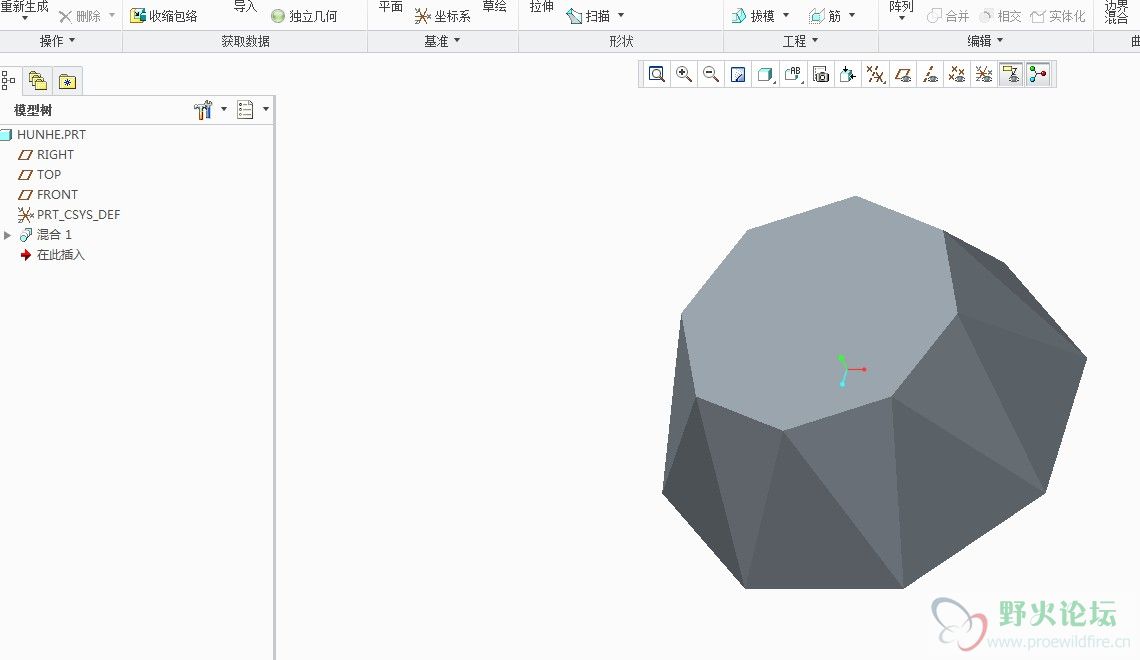Click the 重新生成 regenerate button
The width and height of the screenshot is (1140, 660).
pos(24,7)
